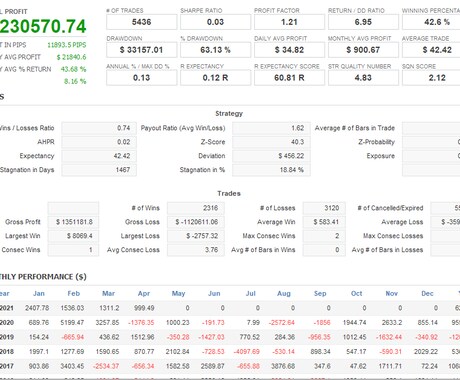Click the 2018 July loss -4097.69
460x380 pixels.
[x=246, y=352]
